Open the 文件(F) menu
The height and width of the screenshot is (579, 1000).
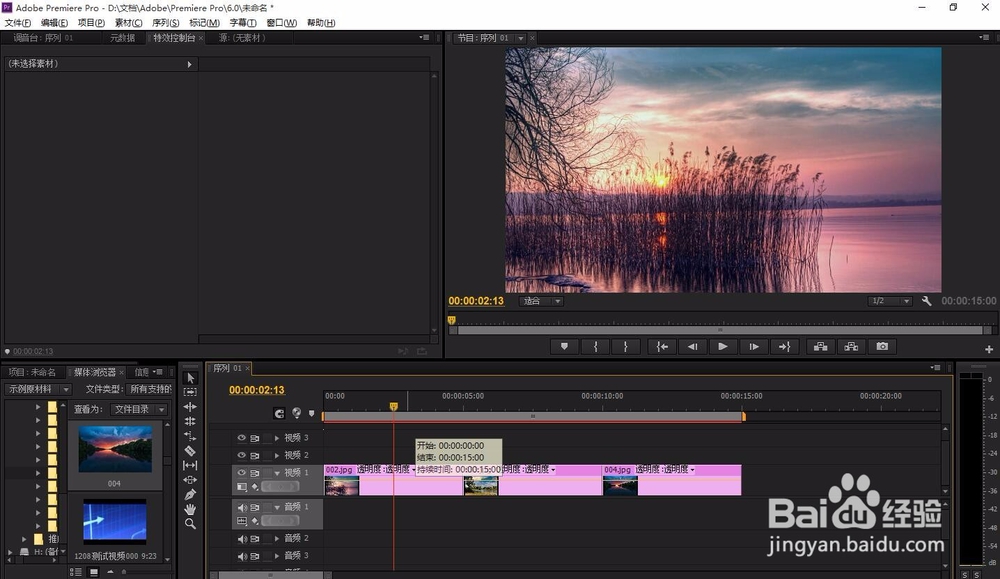pyautogui.click(x=18, y=23)
